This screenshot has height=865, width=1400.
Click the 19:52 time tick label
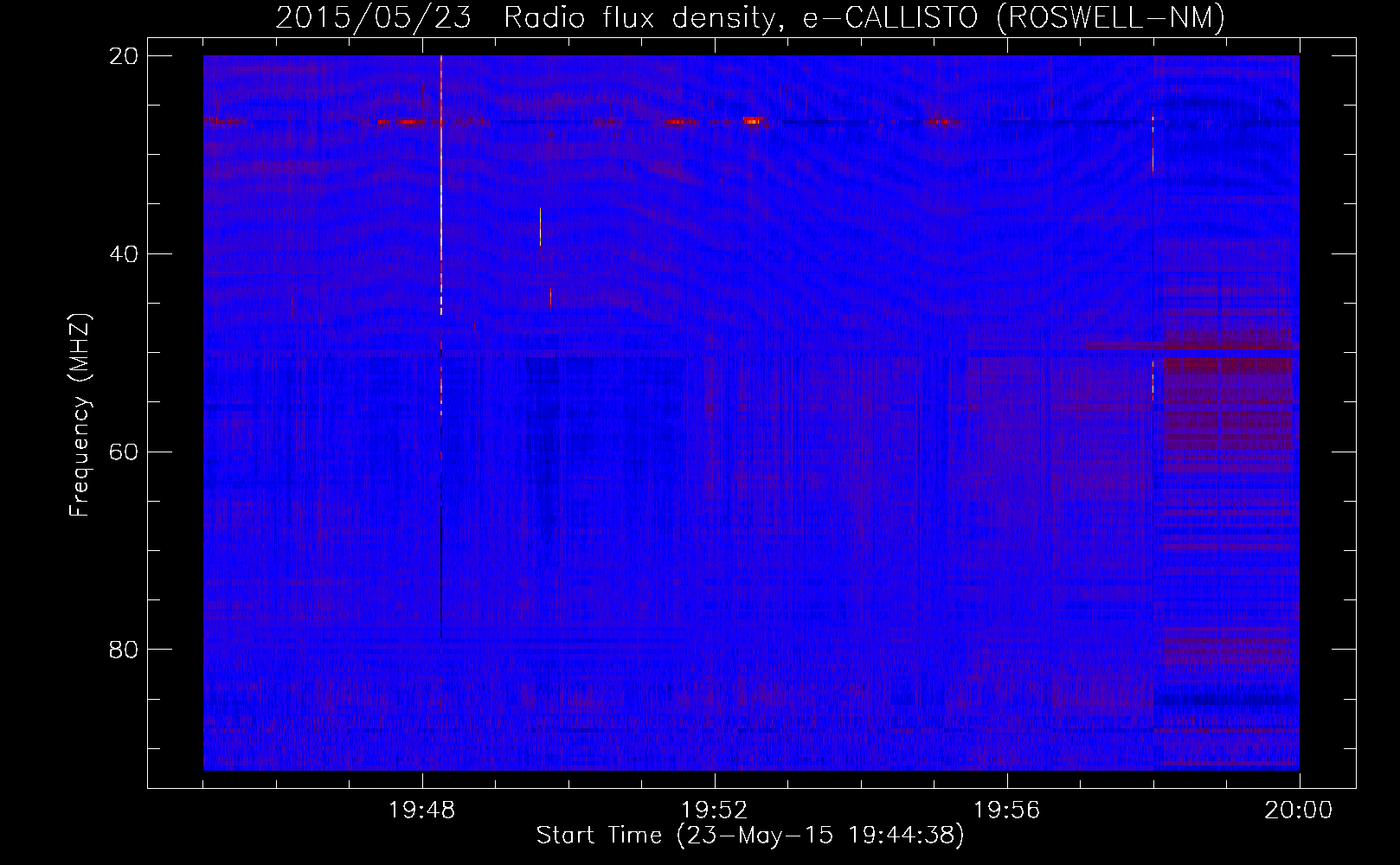tap(714, 811)
